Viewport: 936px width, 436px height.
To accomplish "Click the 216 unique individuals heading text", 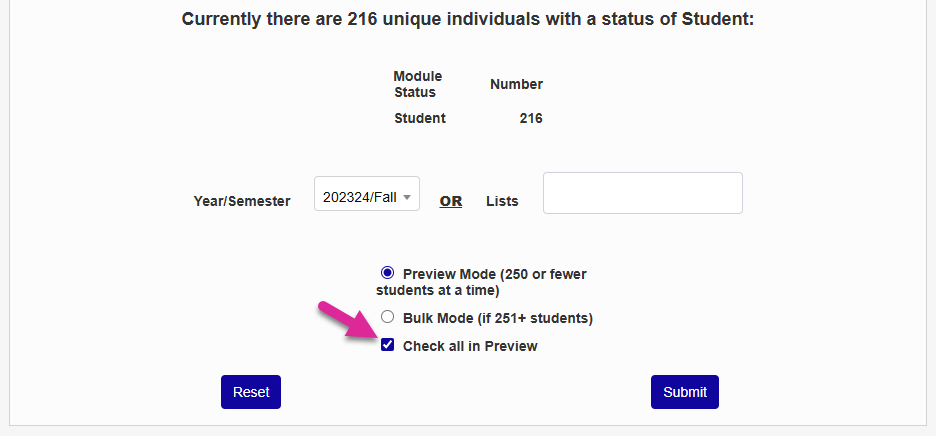I will (x=467, y=19).
